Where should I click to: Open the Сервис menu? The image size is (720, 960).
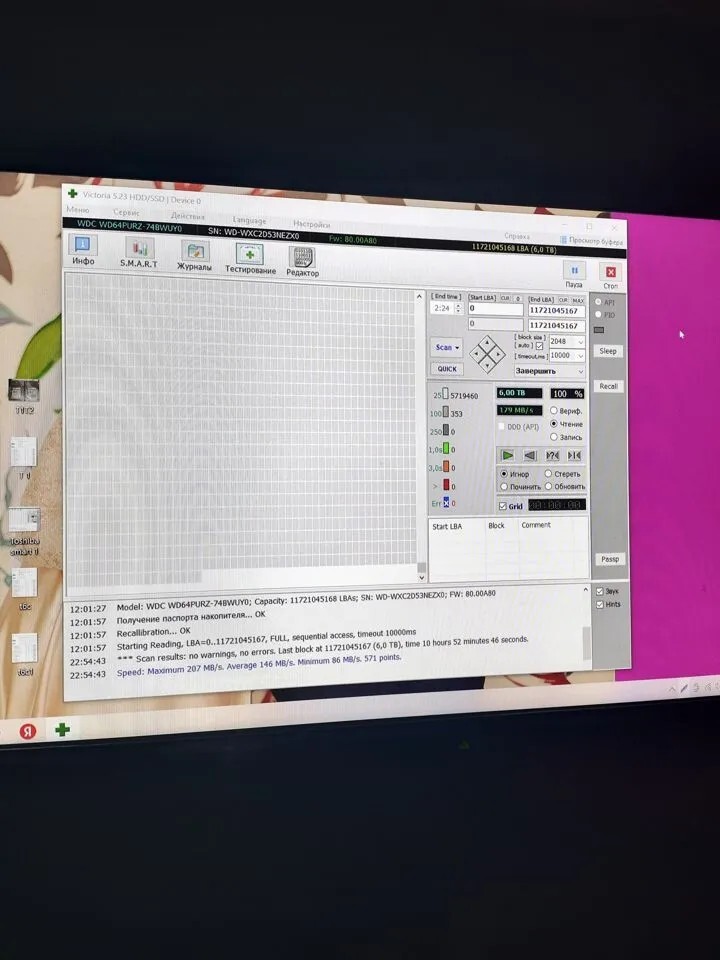126,212
